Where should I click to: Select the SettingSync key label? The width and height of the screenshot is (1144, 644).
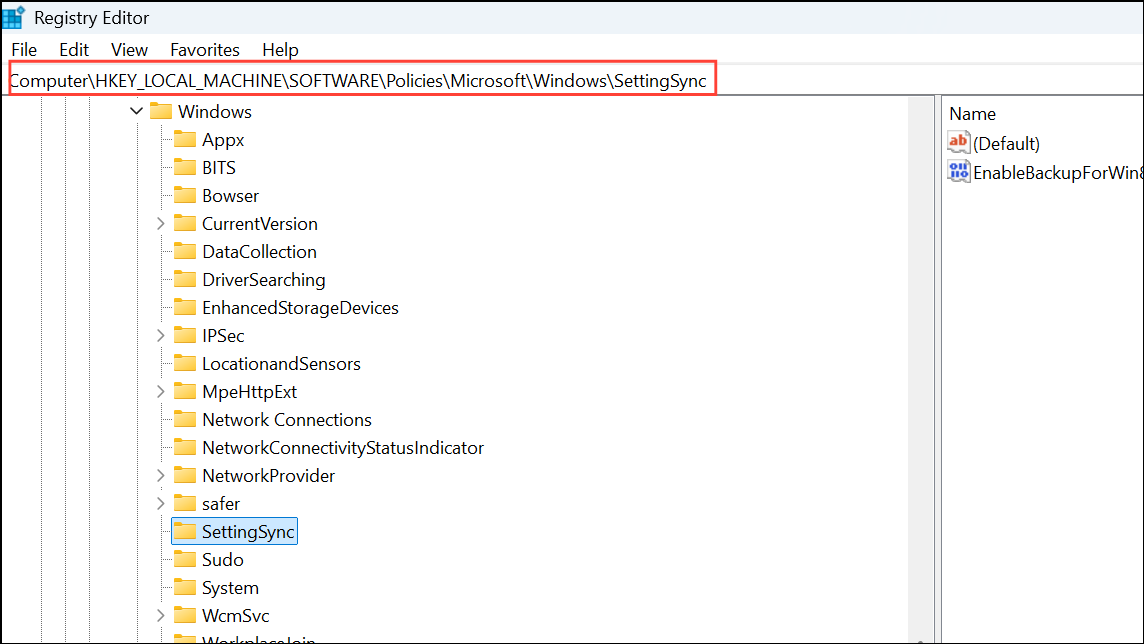coord(248,532)
